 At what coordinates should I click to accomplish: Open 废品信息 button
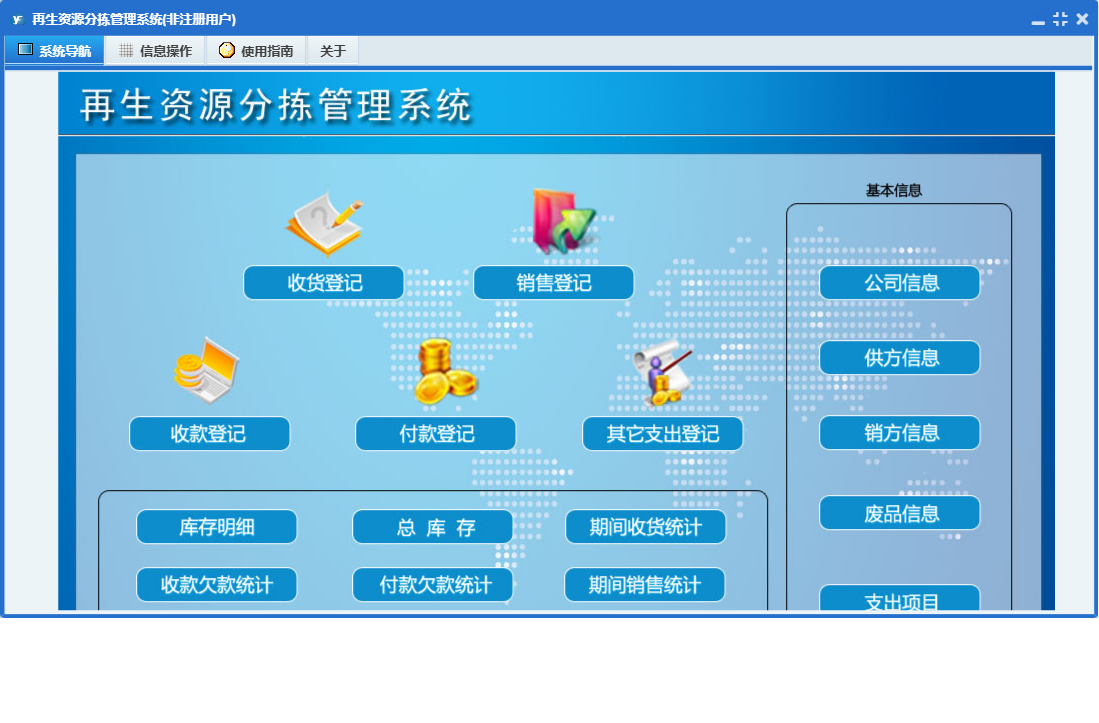click(x=900, y=513)
